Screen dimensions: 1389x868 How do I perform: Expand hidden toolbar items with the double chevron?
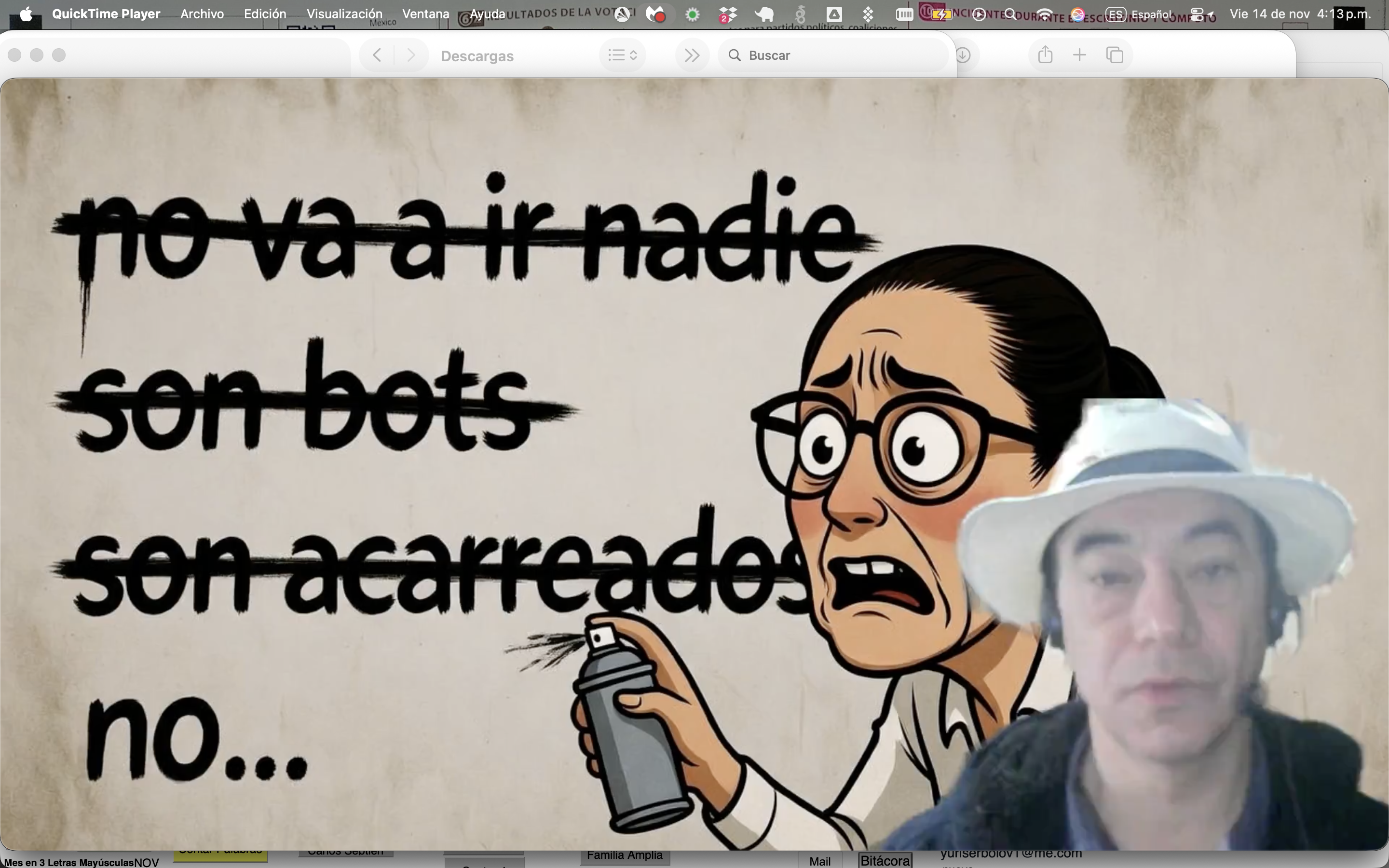[692, 55]
